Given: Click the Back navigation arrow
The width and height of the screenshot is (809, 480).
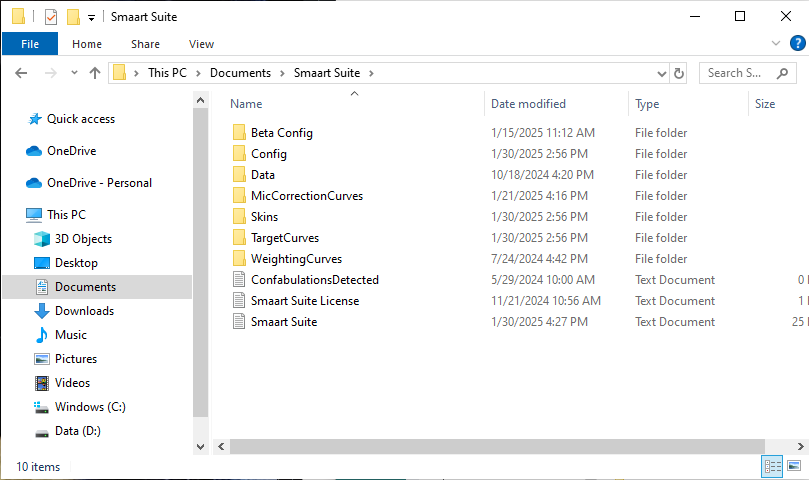Looking at the screenshot, I should click(x=21, y=73).
